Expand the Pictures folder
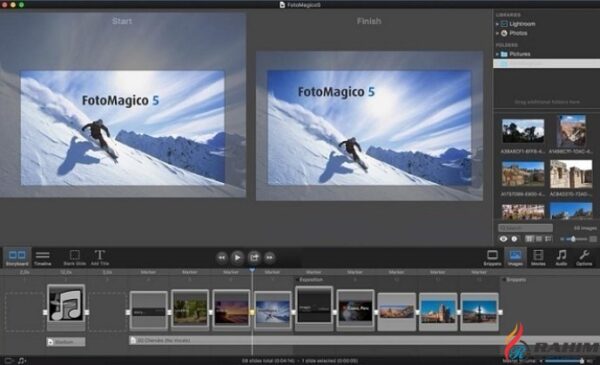 tap(497, 54)
